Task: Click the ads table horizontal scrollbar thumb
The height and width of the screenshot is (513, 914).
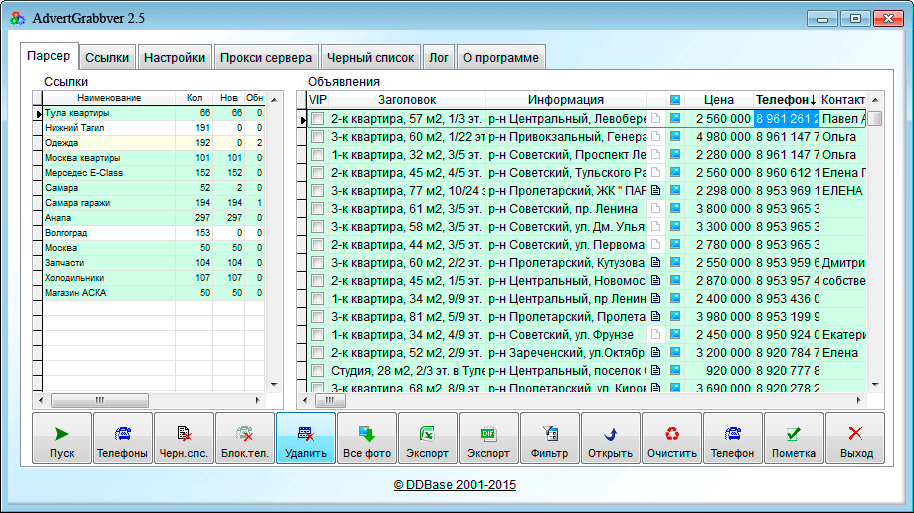Action: [330, 400]
